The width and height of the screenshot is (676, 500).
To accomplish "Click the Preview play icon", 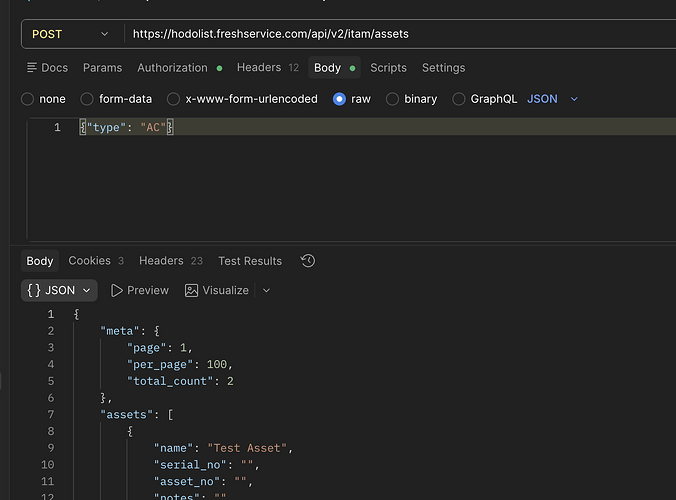I will click(x=116, y=291).
